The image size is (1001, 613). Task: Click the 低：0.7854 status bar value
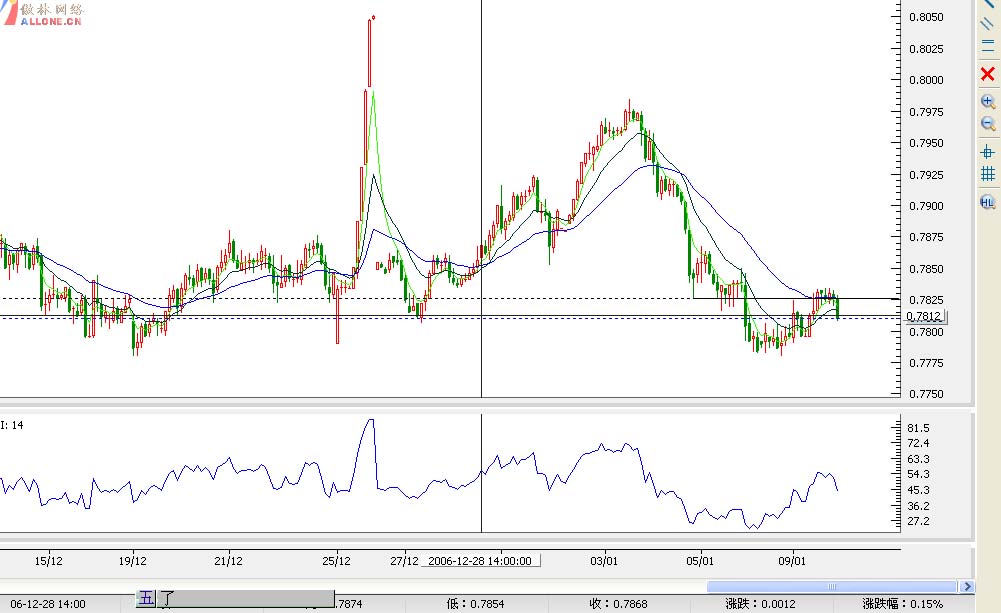point(475,604)
